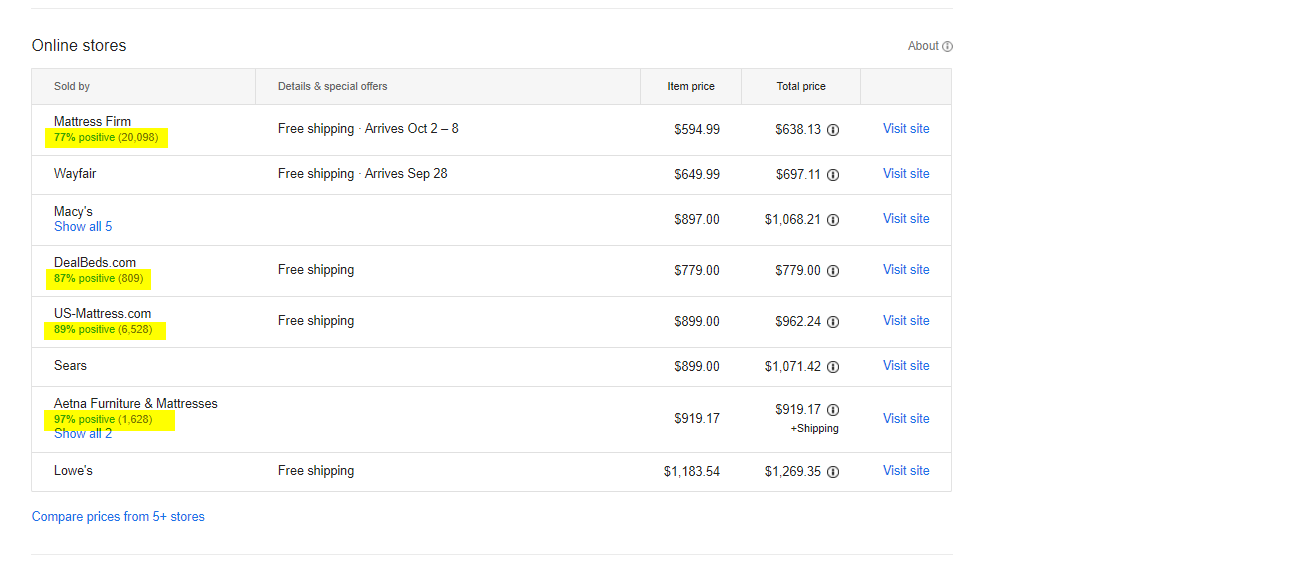Screen dimensions: 1294x568
Task: Click the Total price column header
Action: coord(801,86)
